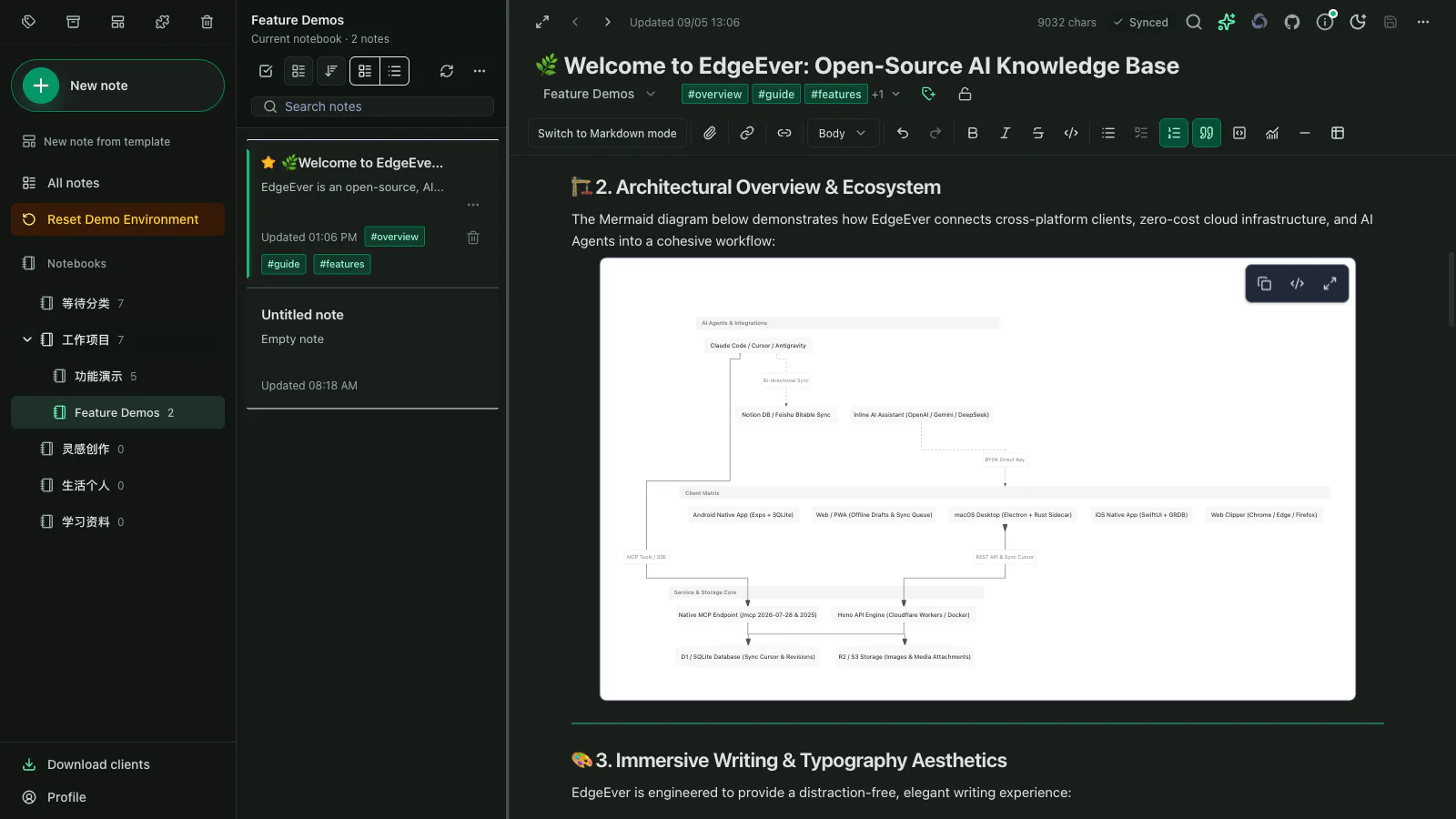The image size is (1456, 819).
Task: Click the #overview tag in editor header
Action: [x=714, y=94]
